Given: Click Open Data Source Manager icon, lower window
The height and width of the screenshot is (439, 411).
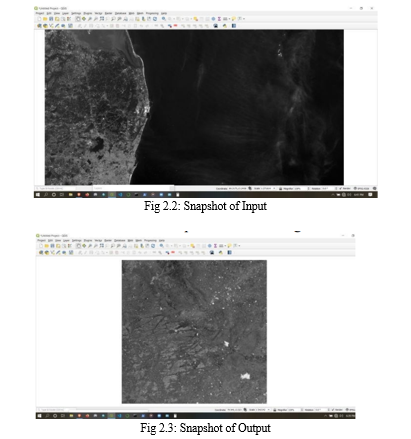Looking at the screenshot, I should [x=41, y=252].
